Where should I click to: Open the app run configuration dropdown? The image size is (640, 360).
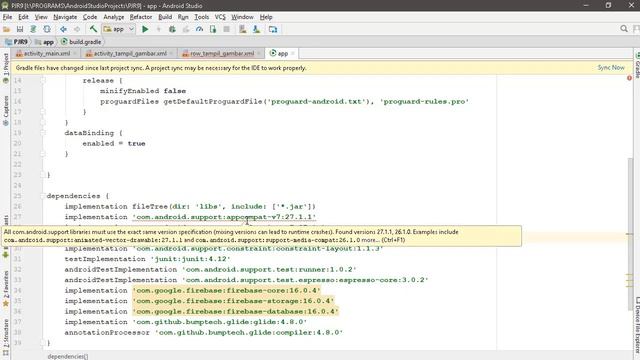pyautogui.click(x=119, y=29)
